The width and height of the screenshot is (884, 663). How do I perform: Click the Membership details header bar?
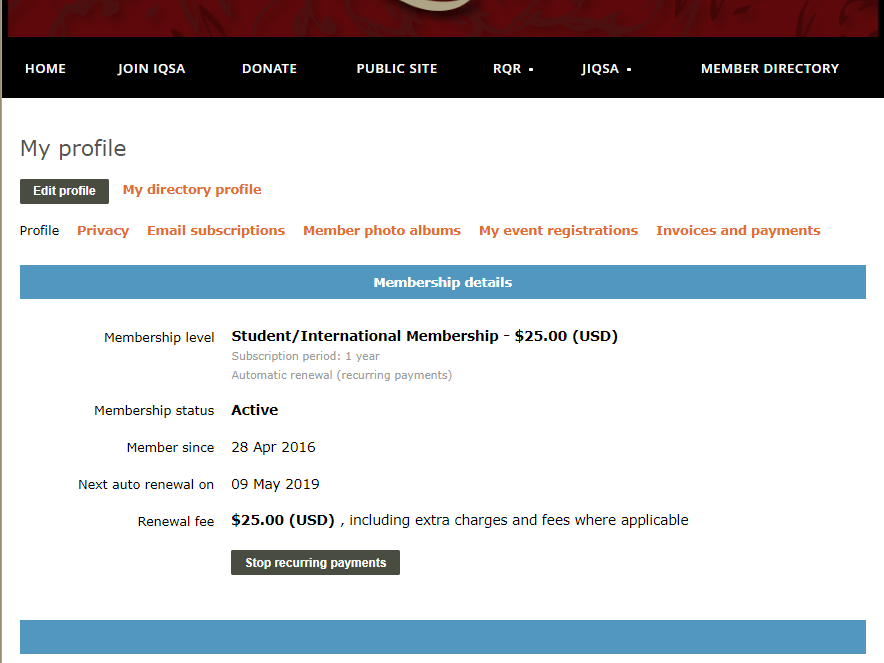click(x=442, y=282)
